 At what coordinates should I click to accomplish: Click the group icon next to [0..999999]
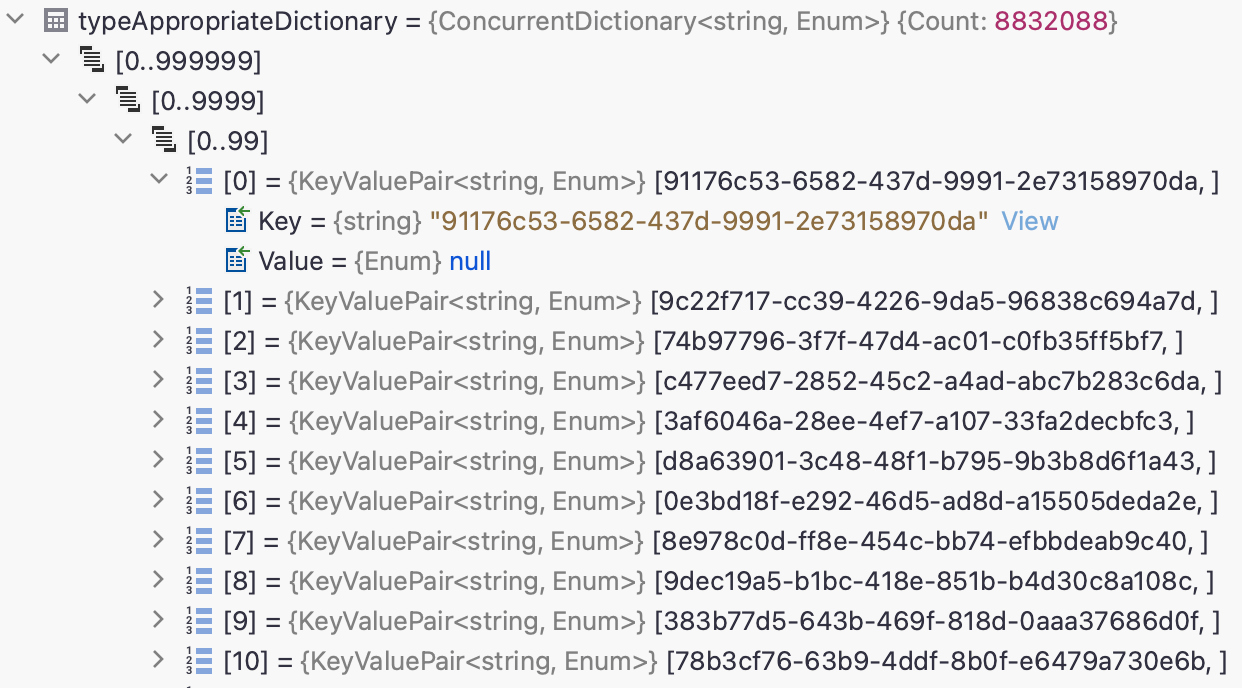[91, 60]
